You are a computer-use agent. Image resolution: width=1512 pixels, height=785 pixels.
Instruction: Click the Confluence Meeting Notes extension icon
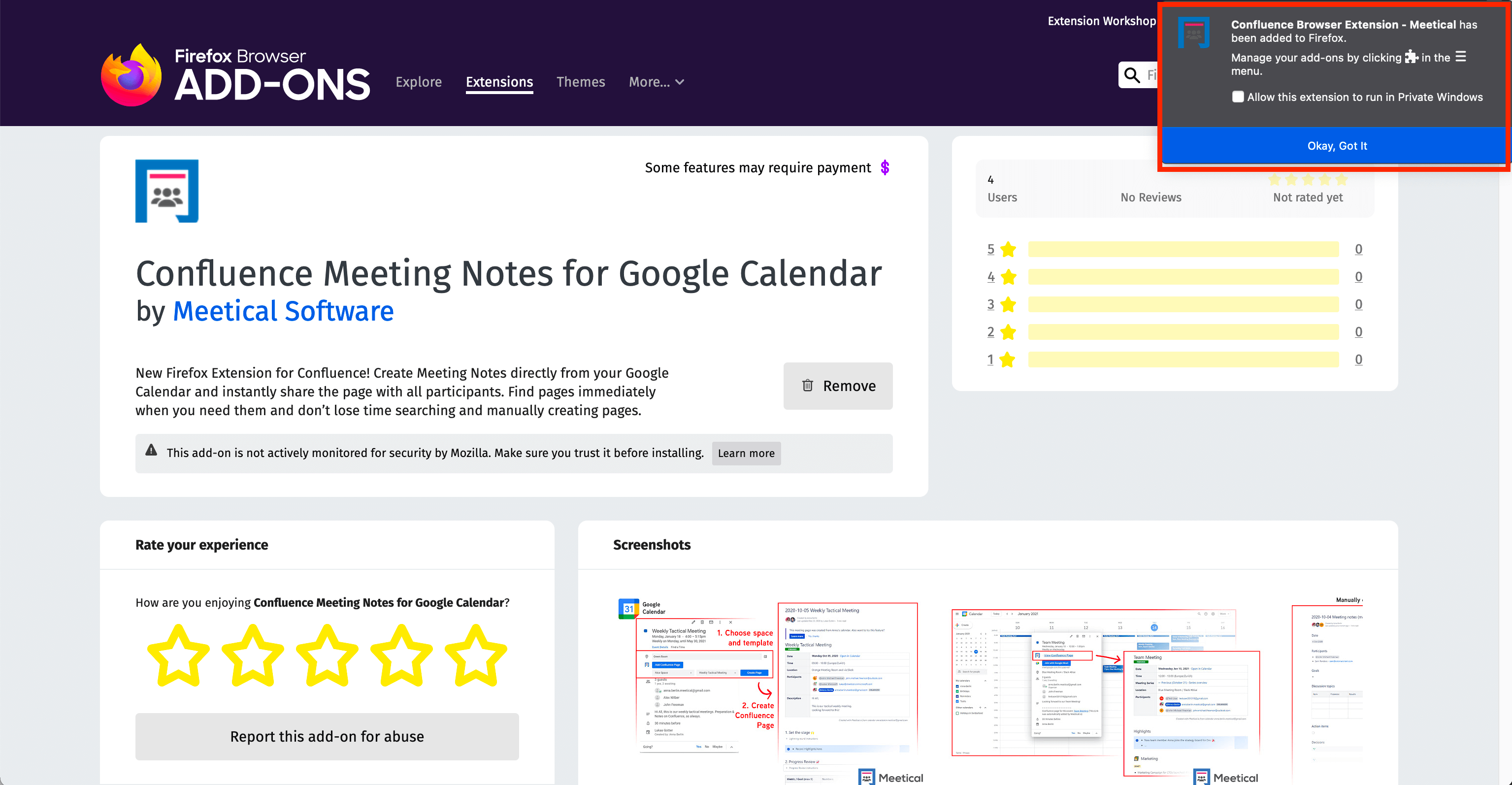tap(166, 191)
